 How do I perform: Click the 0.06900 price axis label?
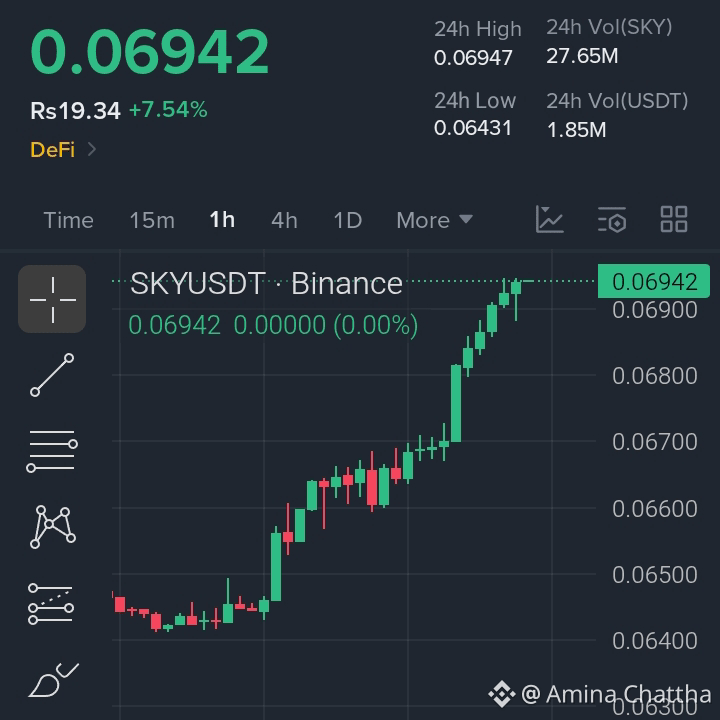(655, 310)
